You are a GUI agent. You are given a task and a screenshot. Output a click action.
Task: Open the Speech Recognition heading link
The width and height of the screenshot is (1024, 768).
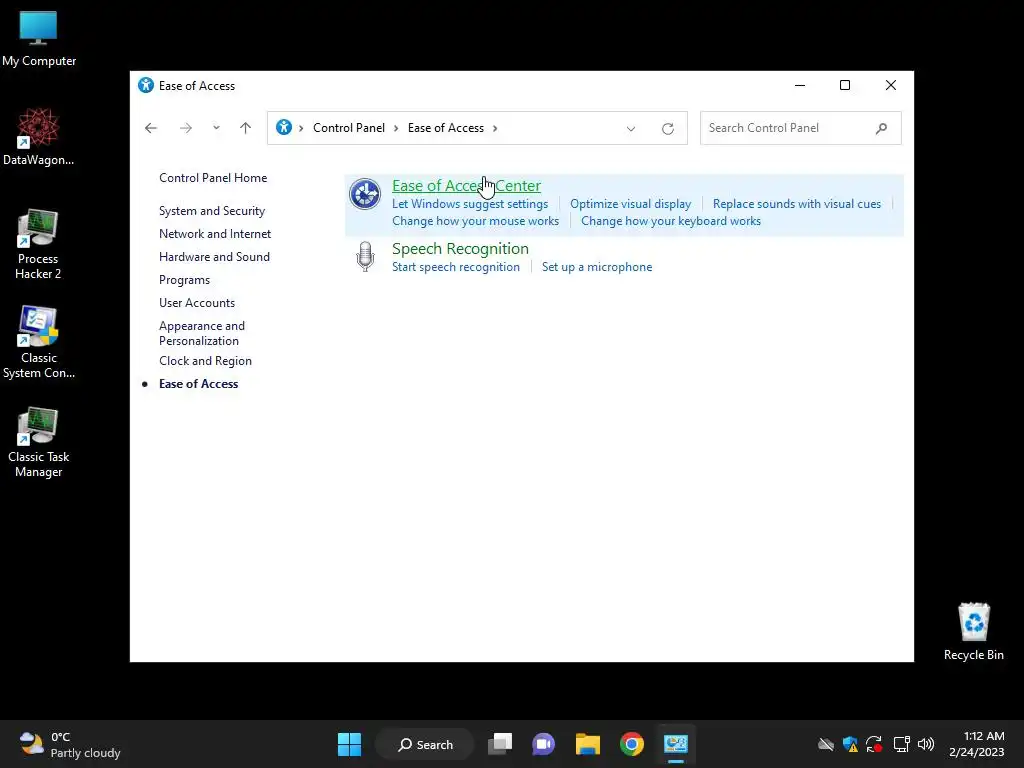point(460,249)
